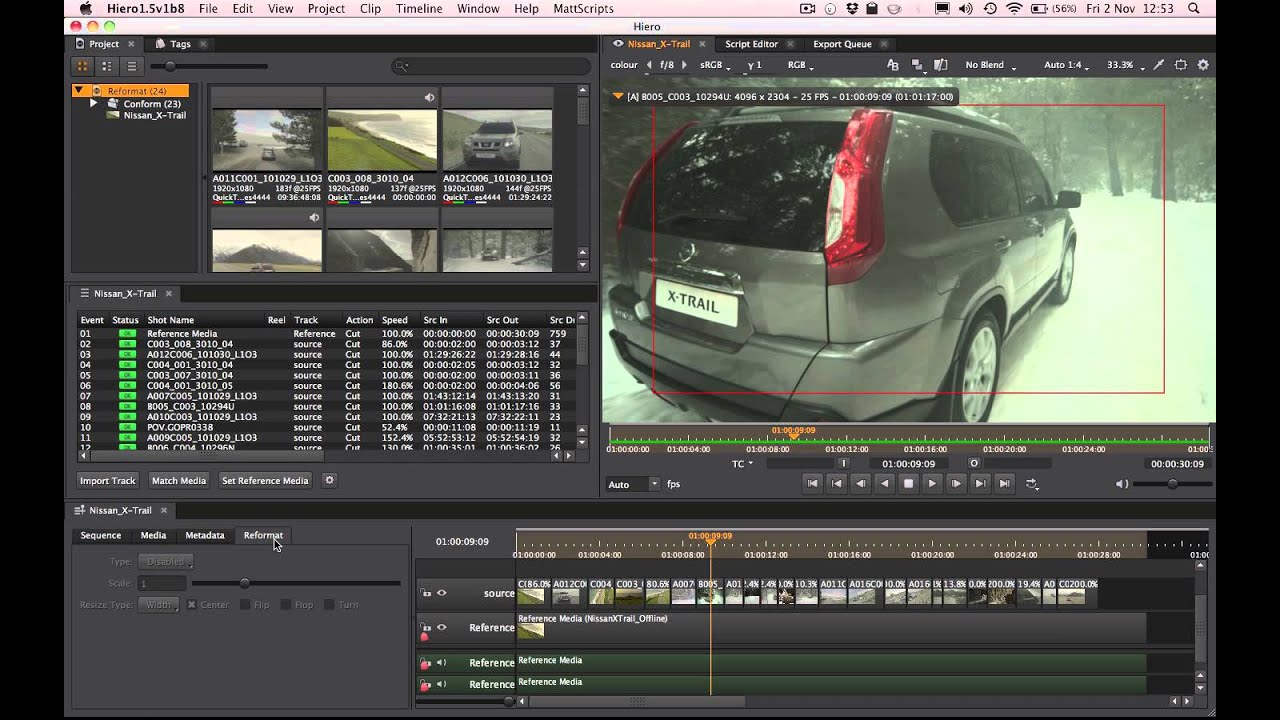Open the sRGB colourspace dropdown
Image resolution: width=1280 pixels, height=720 pixels.
(x=713, y=65)
